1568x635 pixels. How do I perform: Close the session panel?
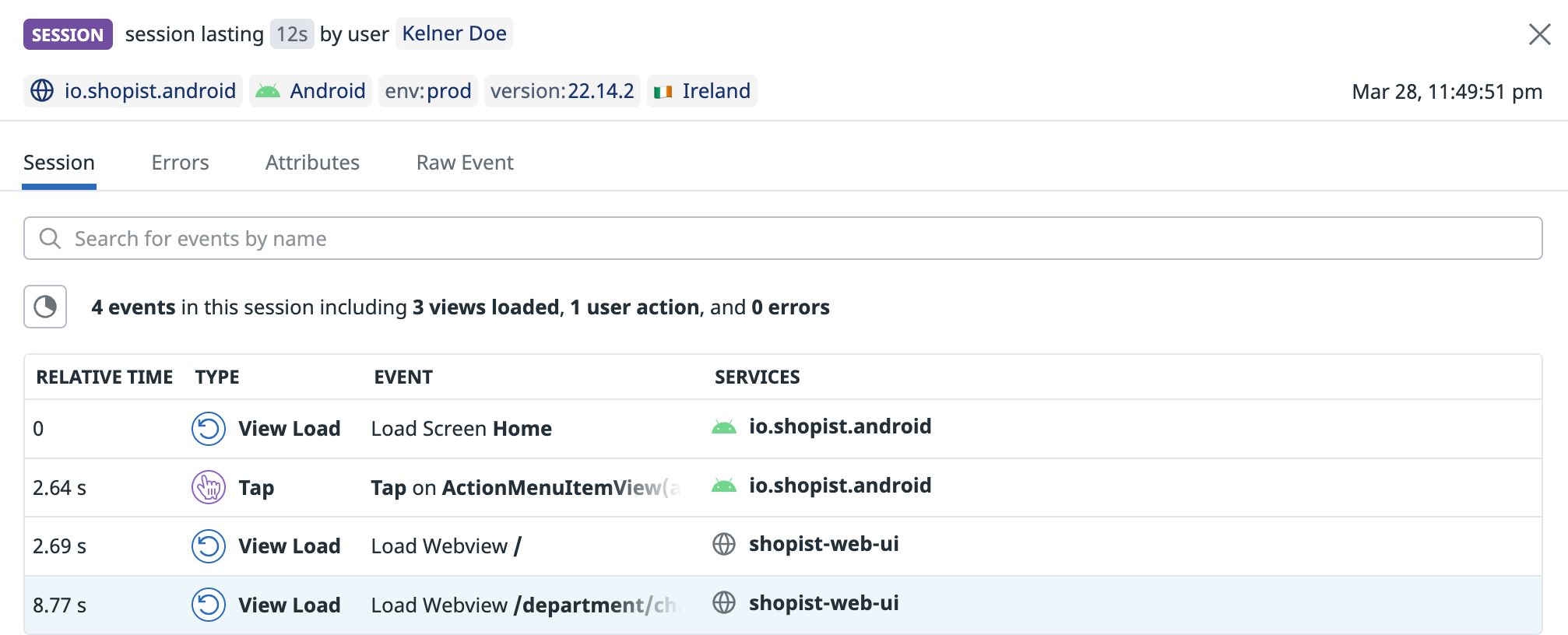[1539, 34]
